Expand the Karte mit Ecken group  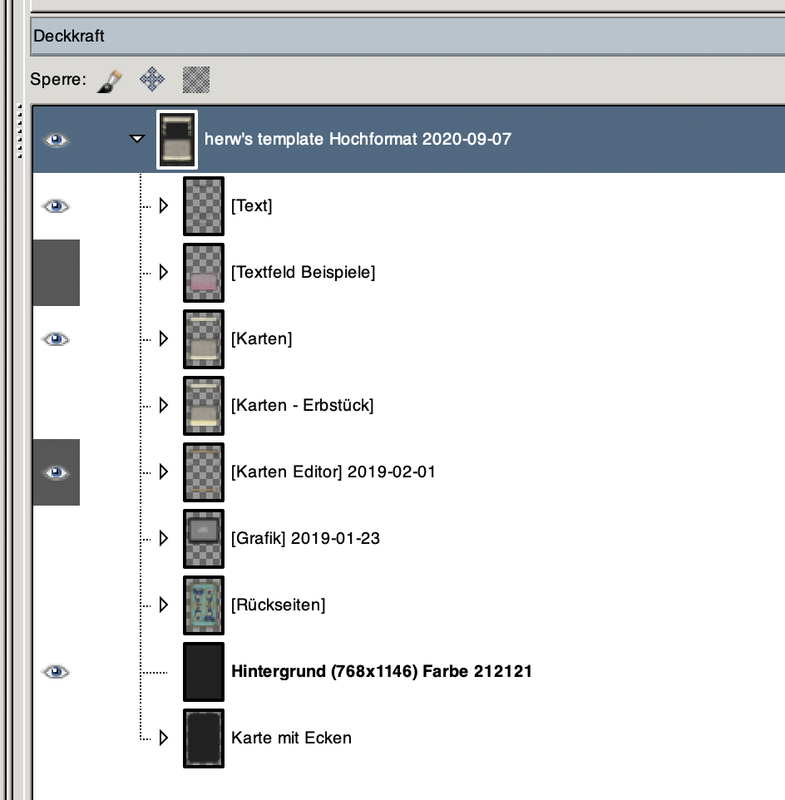point(163,738)
